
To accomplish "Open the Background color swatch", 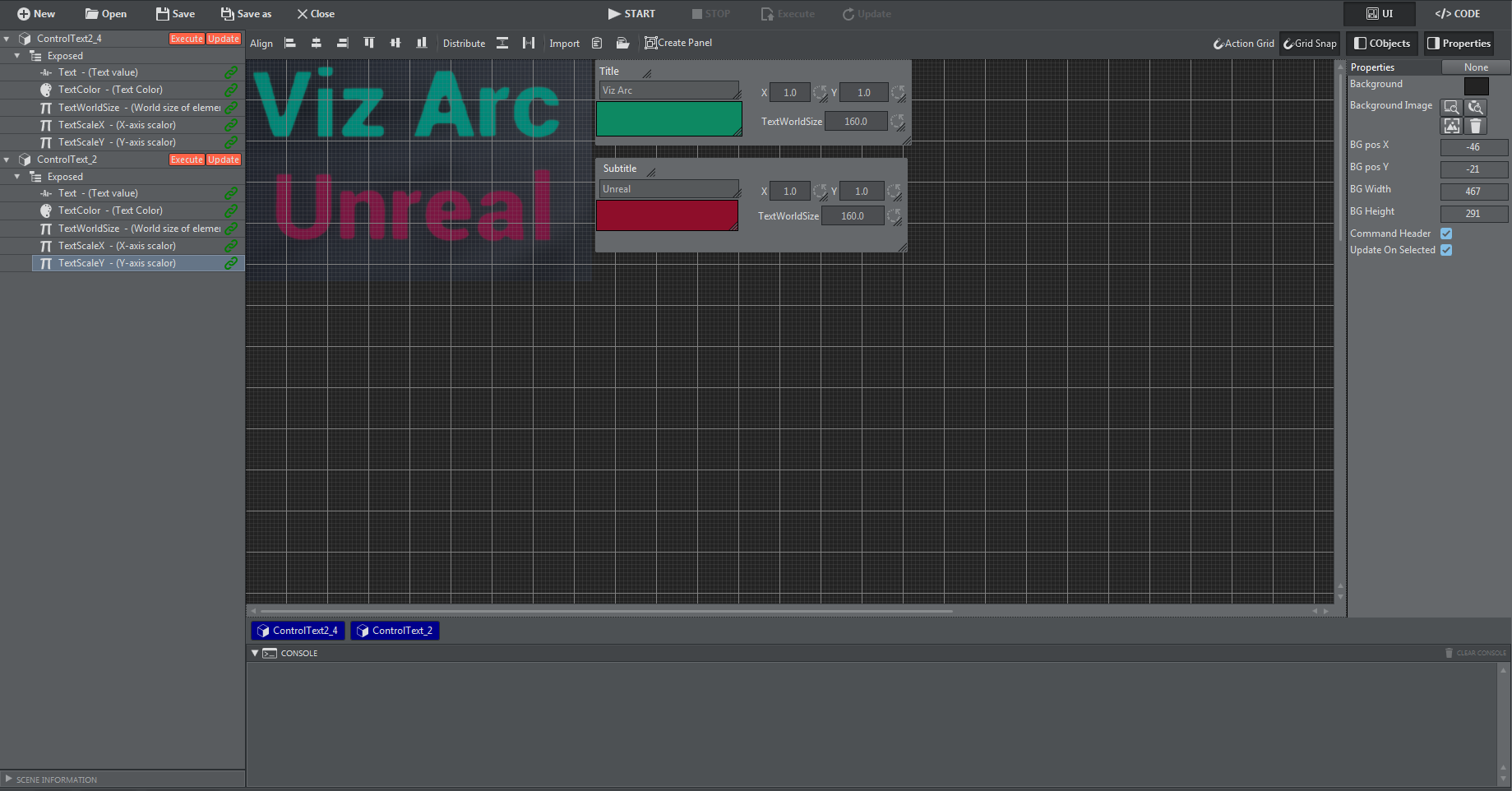I will pos(1477,86).
